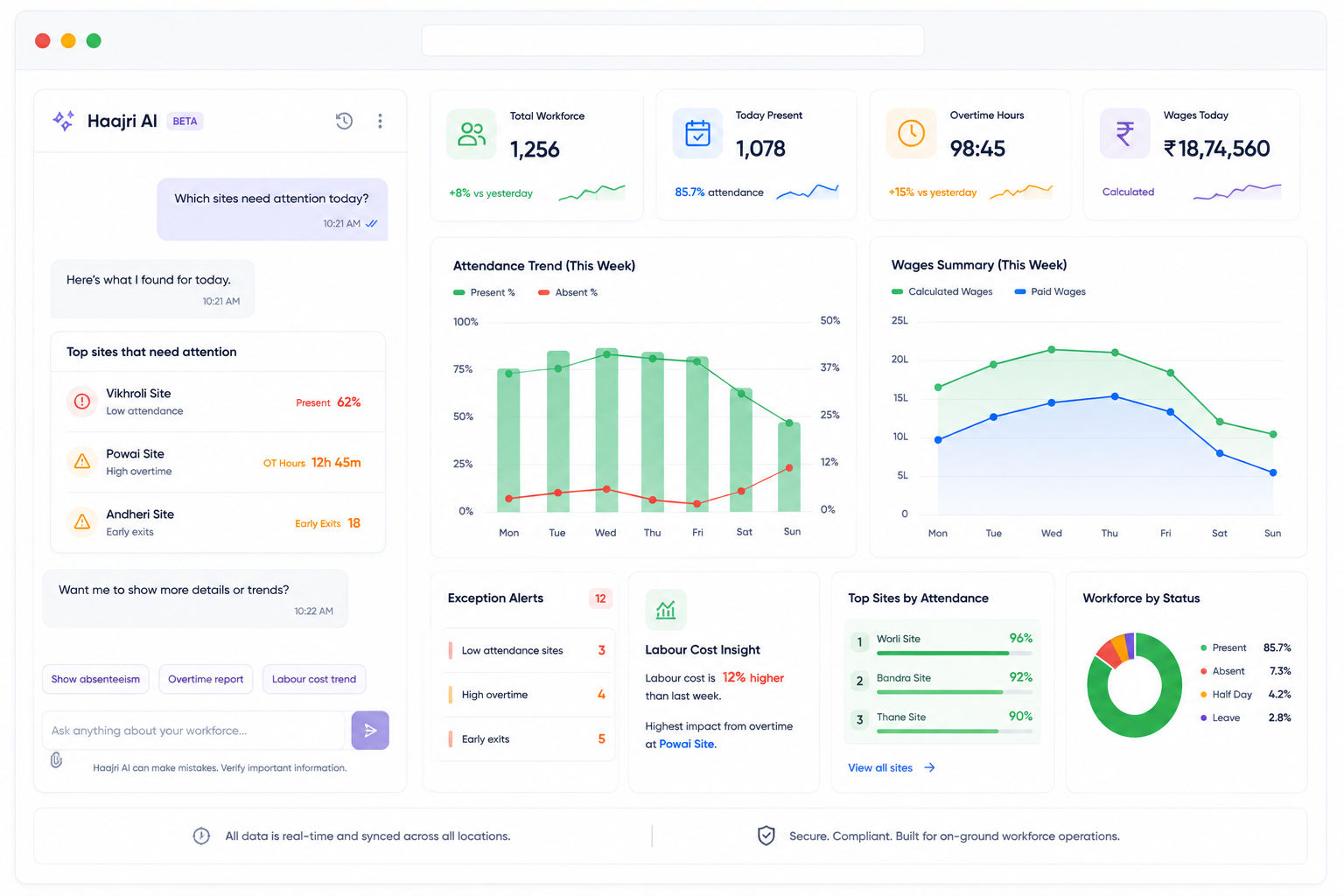
Task: Open Haajri AI three-dot options menu
Action: point(380,121)
